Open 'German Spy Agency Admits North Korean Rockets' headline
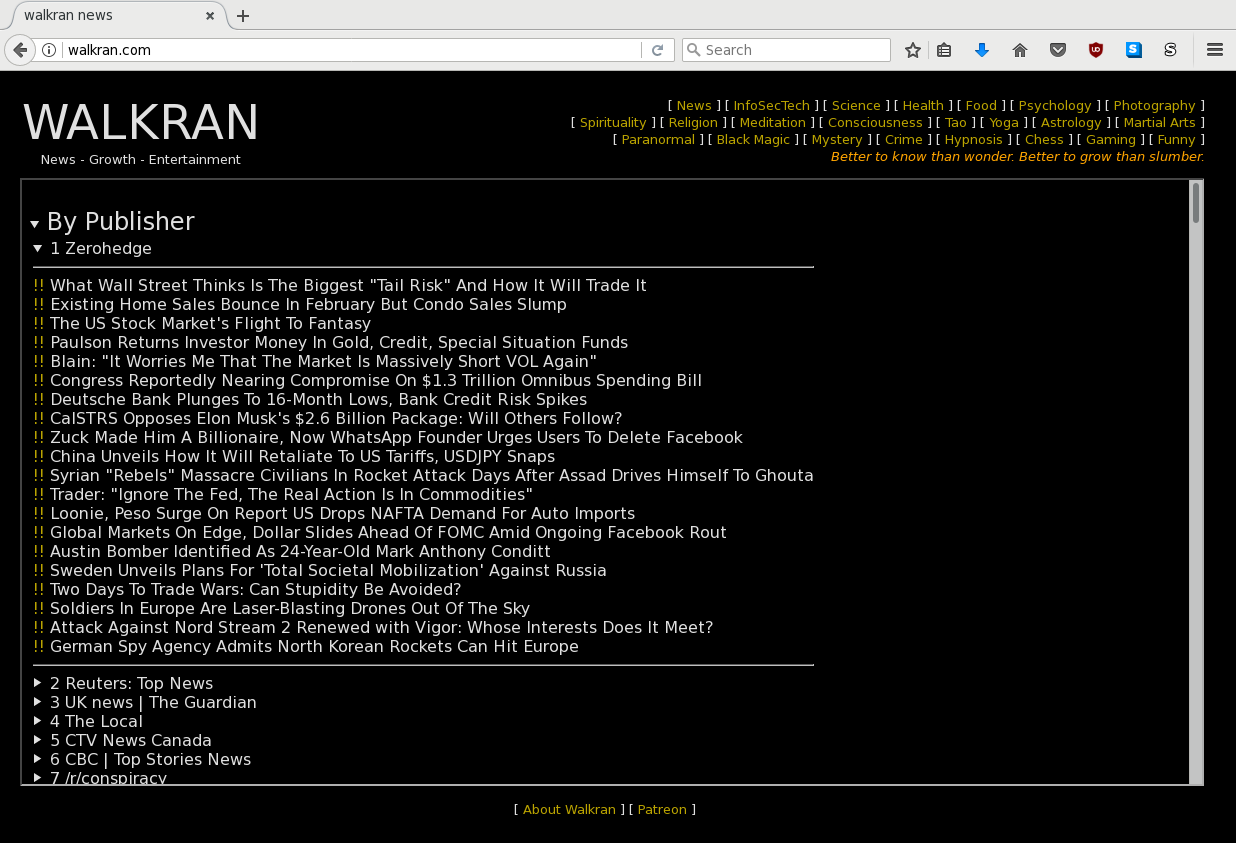The height and width of the screenshot is (843, 1236). (314, 646)
